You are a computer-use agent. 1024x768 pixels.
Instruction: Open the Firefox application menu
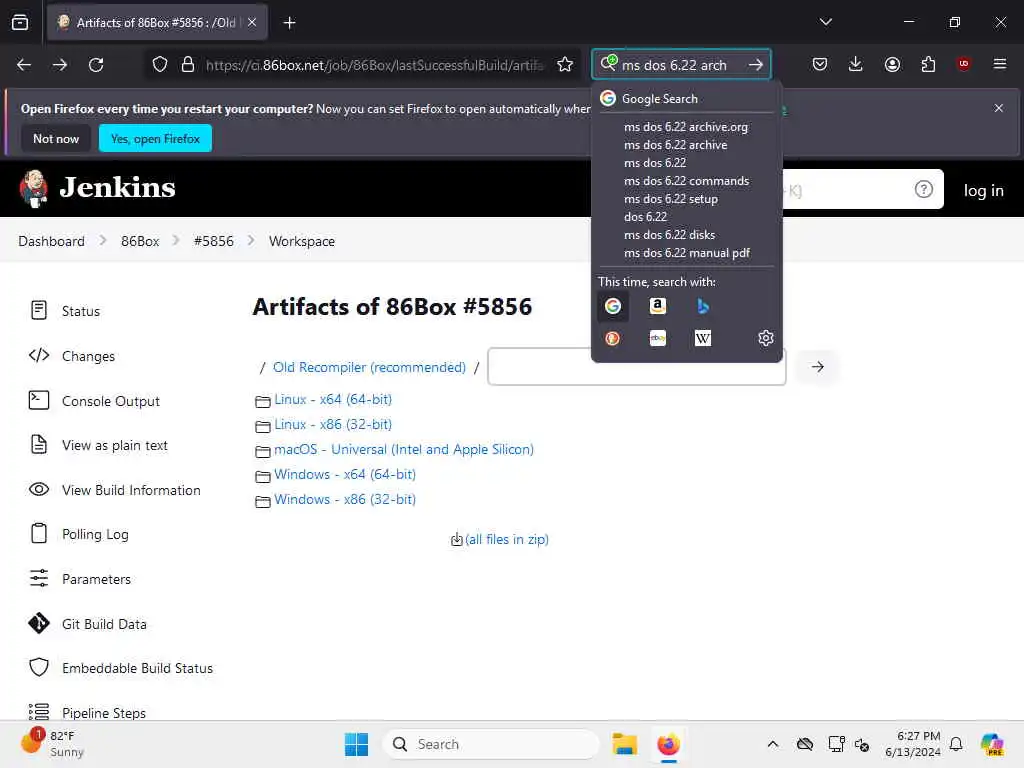(x=999, y=64)
